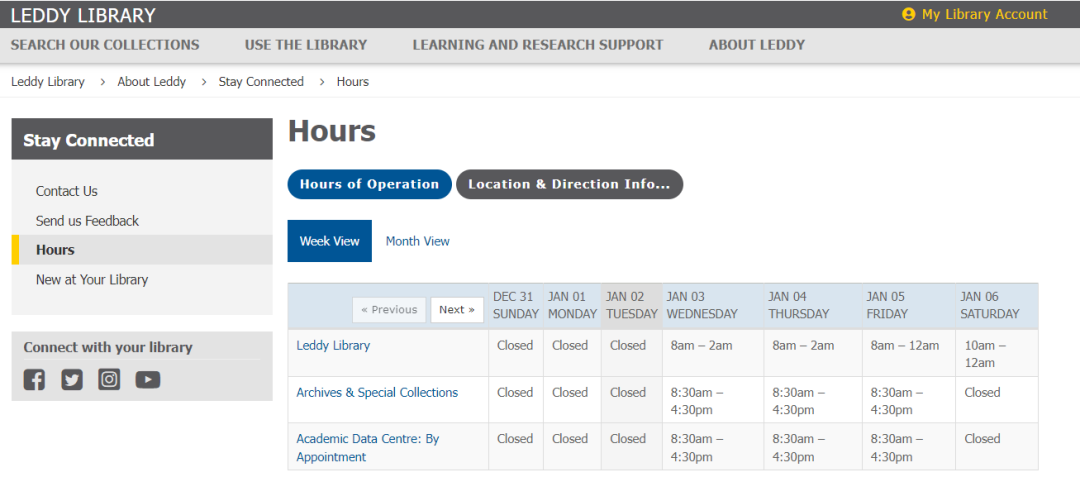Go to the next week

point(457,310)
